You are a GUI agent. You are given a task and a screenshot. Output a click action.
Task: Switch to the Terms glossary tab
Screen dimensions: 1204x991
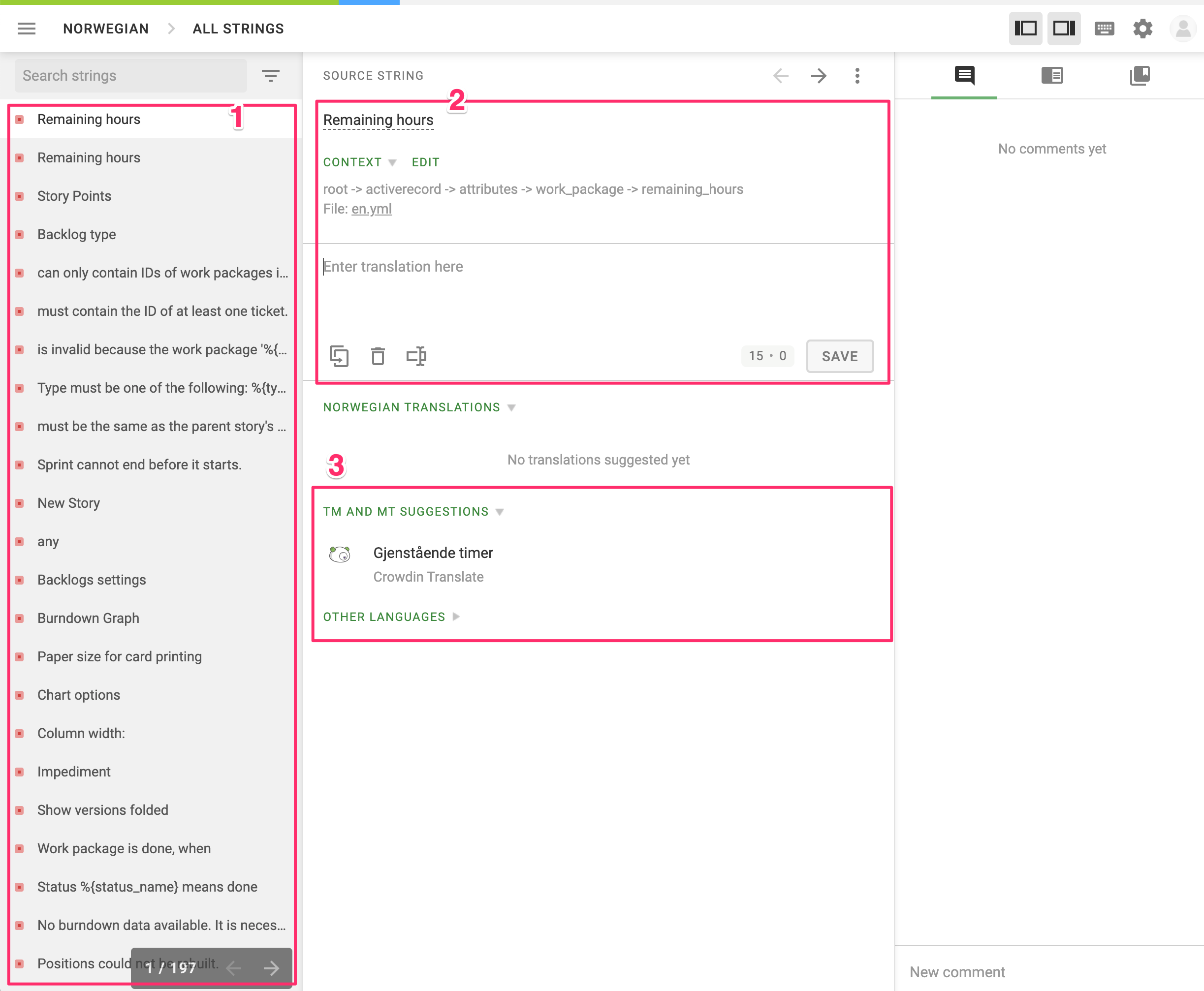click(x=1140, y=75)
